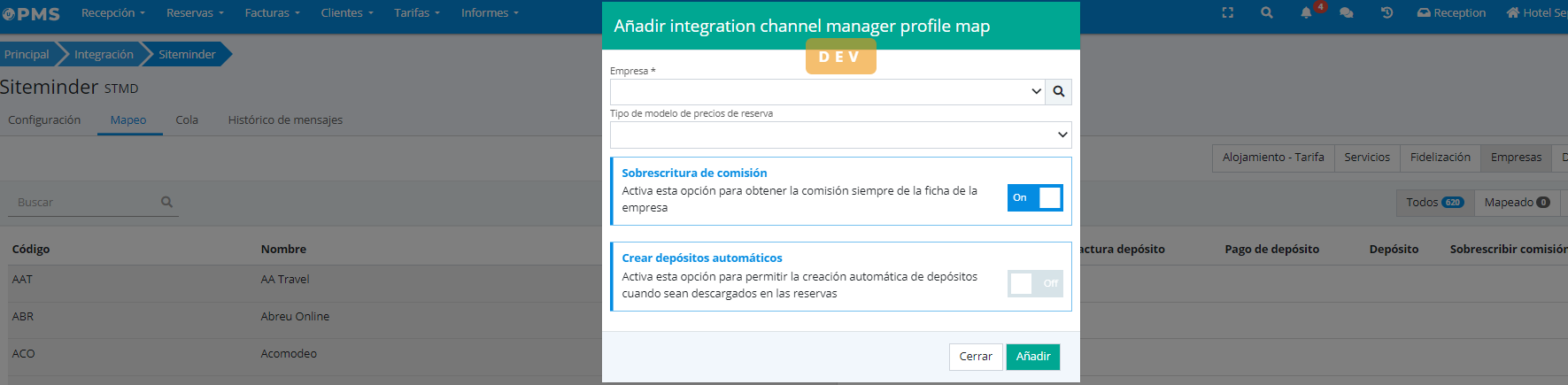Click the Empresa search magnifier button
Viewport: 1568px width, 385px height.
[x=1059, y=92]
